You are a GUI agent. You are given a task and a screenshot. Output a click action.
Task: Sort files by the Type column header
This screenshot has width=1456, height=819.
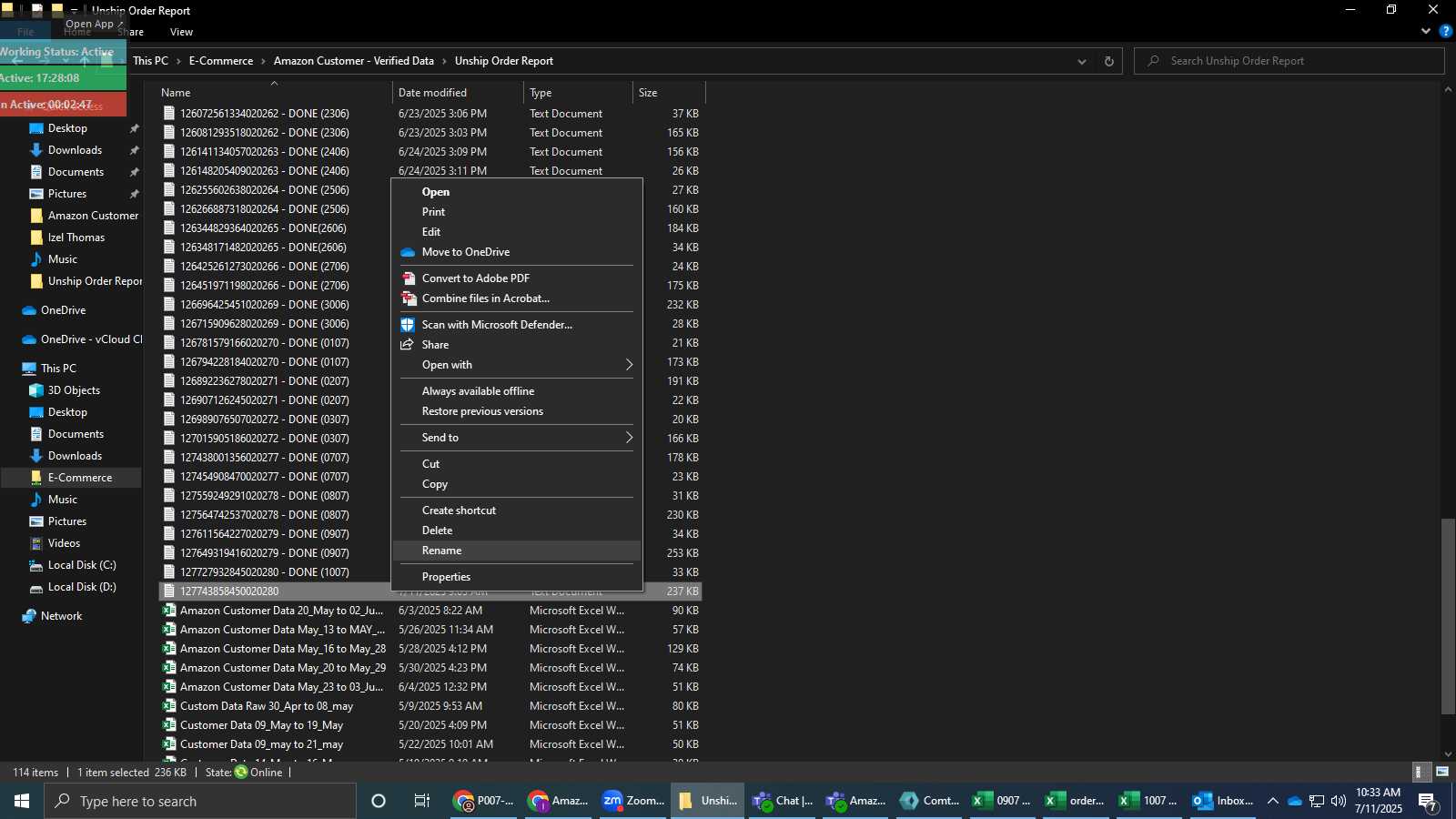pos(579,93)
